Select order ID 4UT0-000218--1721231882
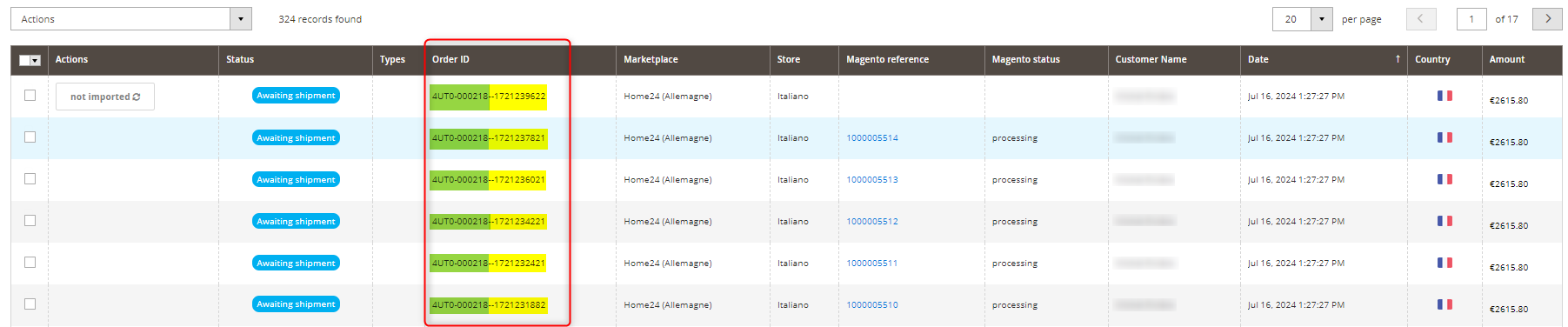This screenshot has width=1568, height=327. pos(489,305)
